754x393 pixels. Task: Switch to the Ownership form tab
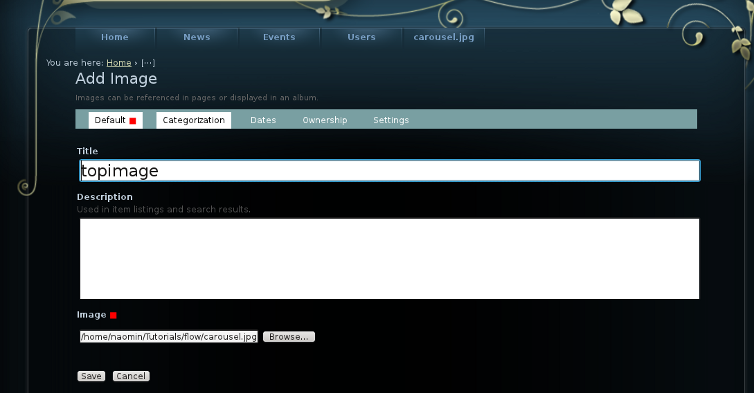click(325, 120)
